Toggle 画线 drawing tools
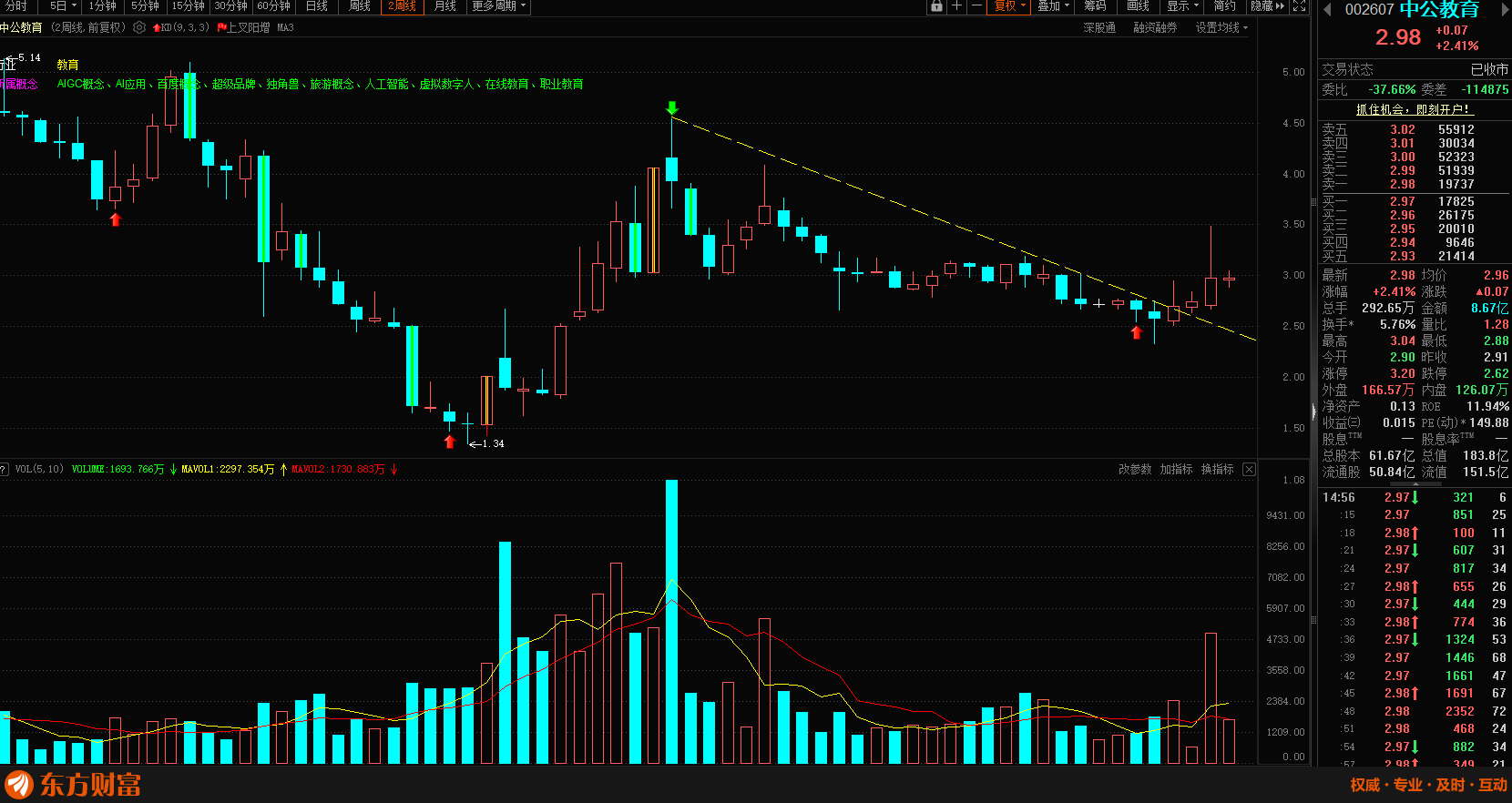 (x=1139, y=5)
